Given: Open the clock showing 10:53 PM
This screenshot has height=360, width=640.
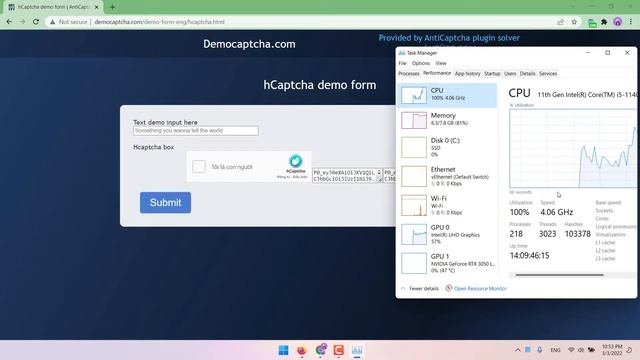Looking at the screenshot, I should [x=611, y=350].
